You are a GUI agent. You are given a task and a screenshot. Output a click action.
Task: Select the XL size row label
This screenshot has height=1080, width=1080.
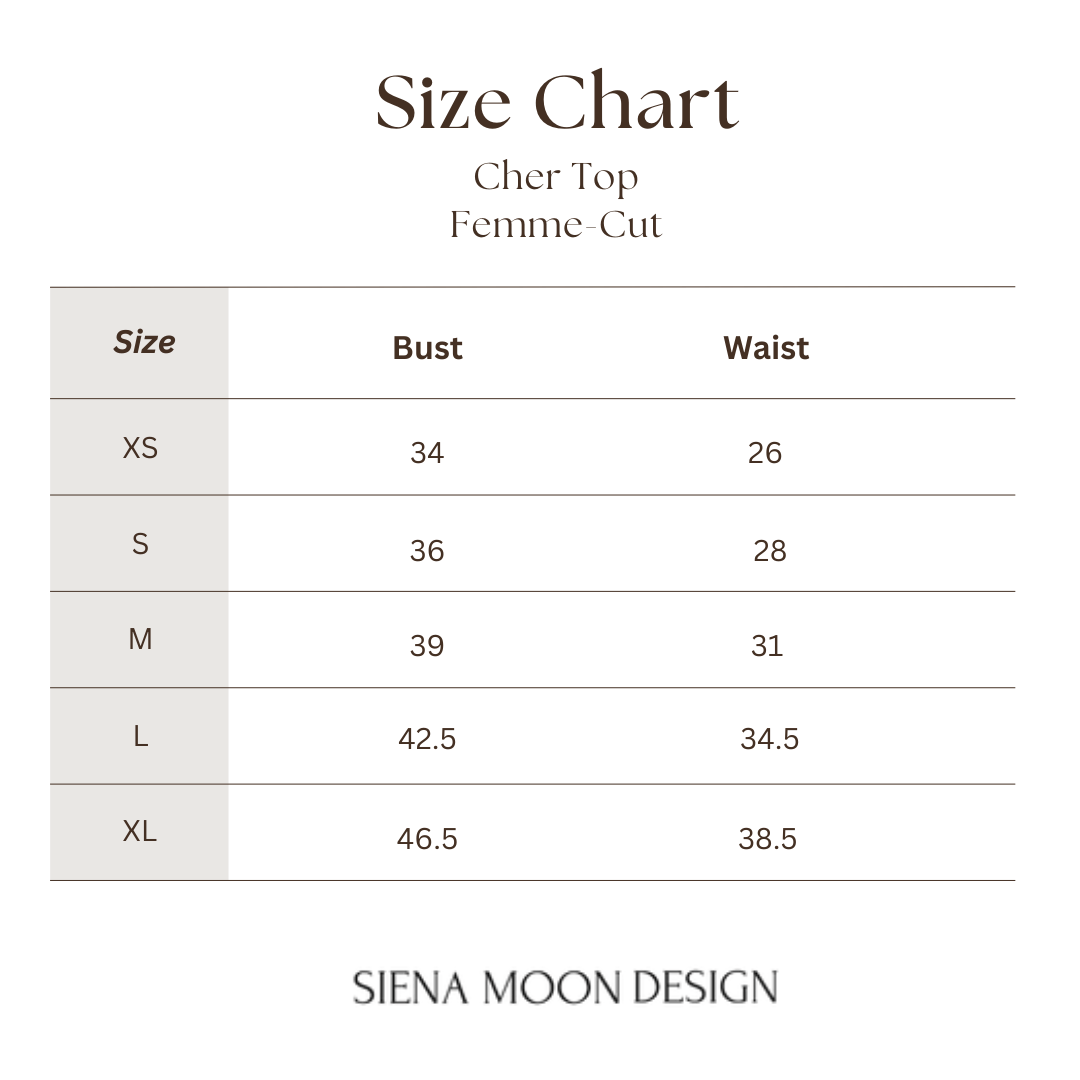[140, 831]
